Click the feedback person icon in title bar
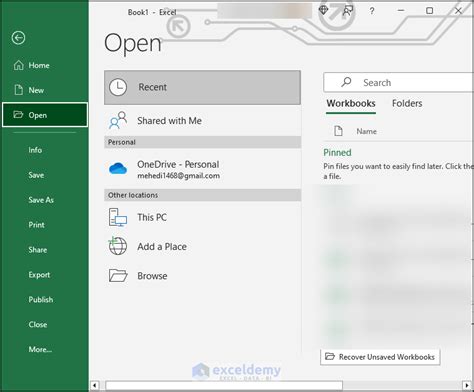Image resolution: width=474 pixels, height=392 pixels. click(x=348, y=11)
